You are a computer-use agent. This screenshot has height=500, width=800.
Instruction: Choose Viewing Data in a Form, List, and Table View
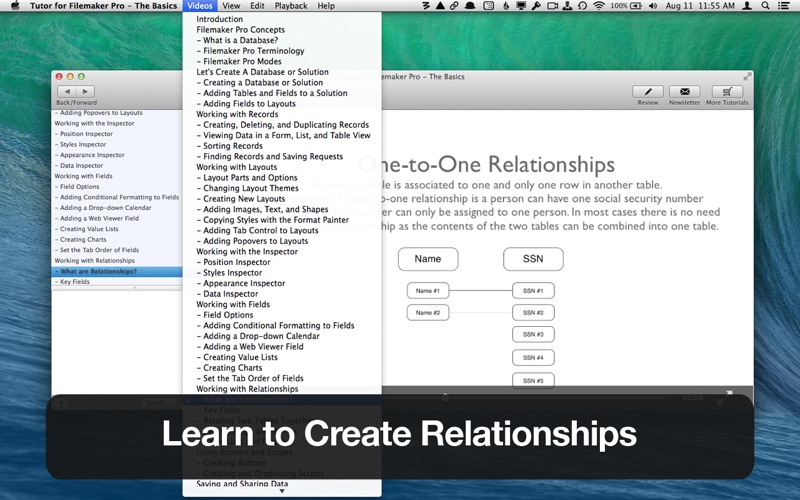coord(282,135)
